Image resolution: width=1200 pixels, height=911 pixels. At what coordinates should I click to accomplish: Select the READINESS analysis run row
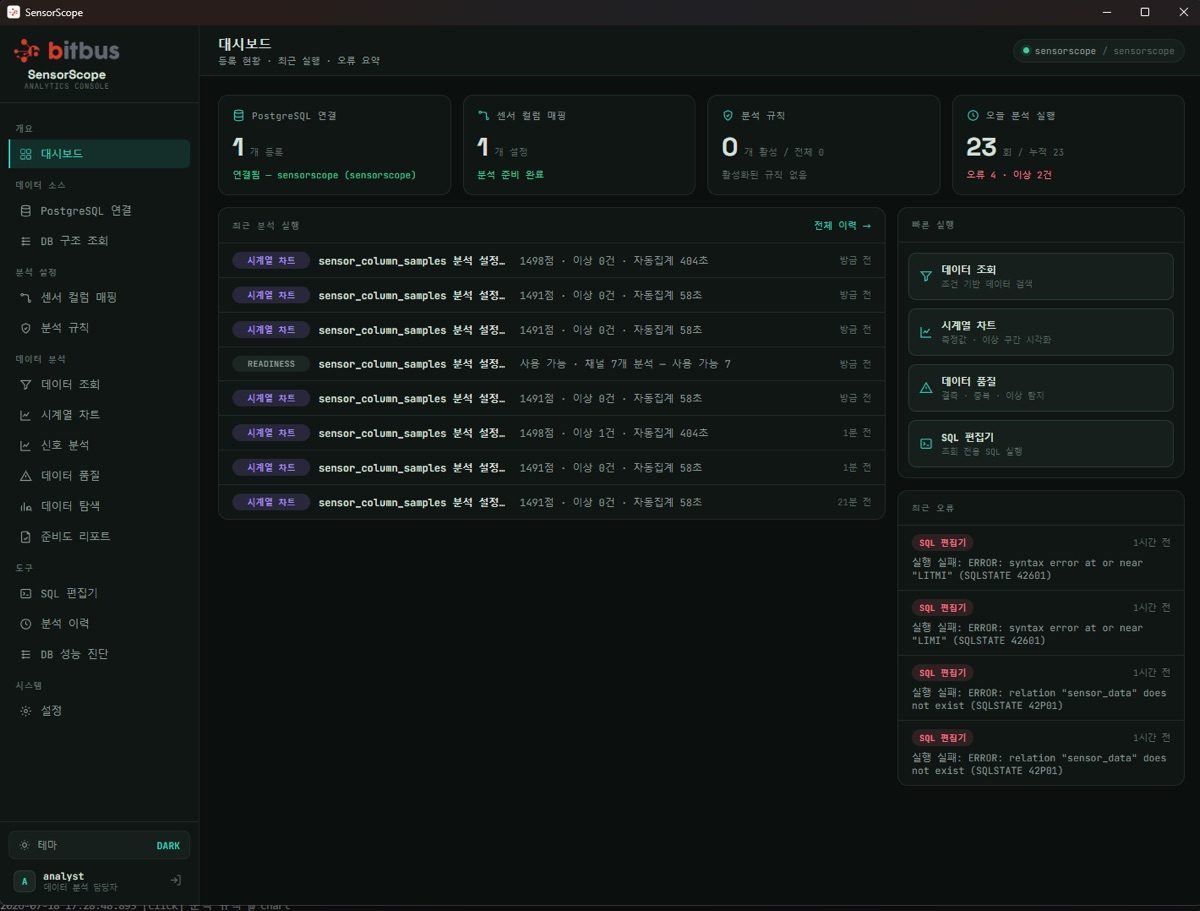coord(552,364)
